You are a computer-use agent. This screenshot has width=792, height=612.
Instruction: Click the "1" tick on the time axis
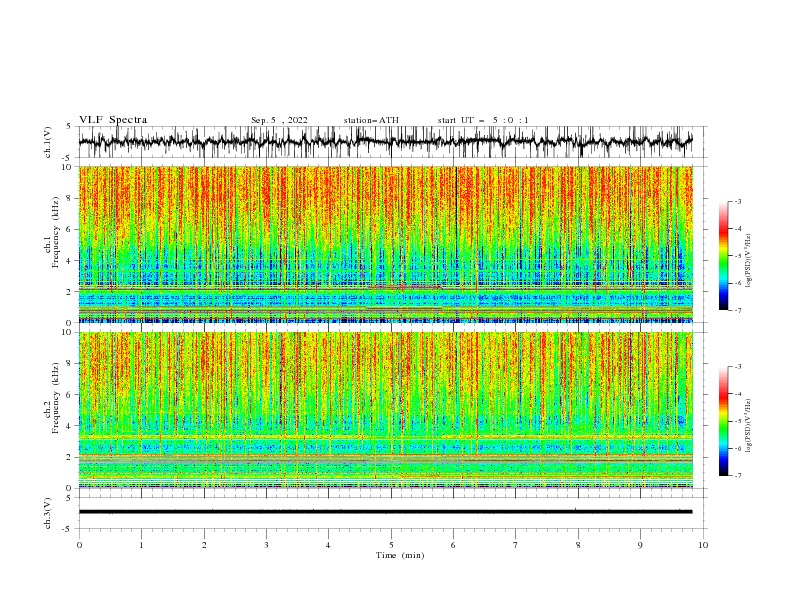coord(141,545)
